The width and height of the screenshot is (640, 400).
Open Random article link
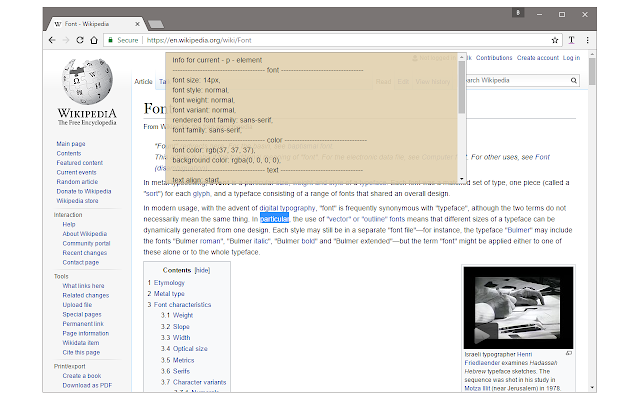pyautogui.click(x=77, y=182)
